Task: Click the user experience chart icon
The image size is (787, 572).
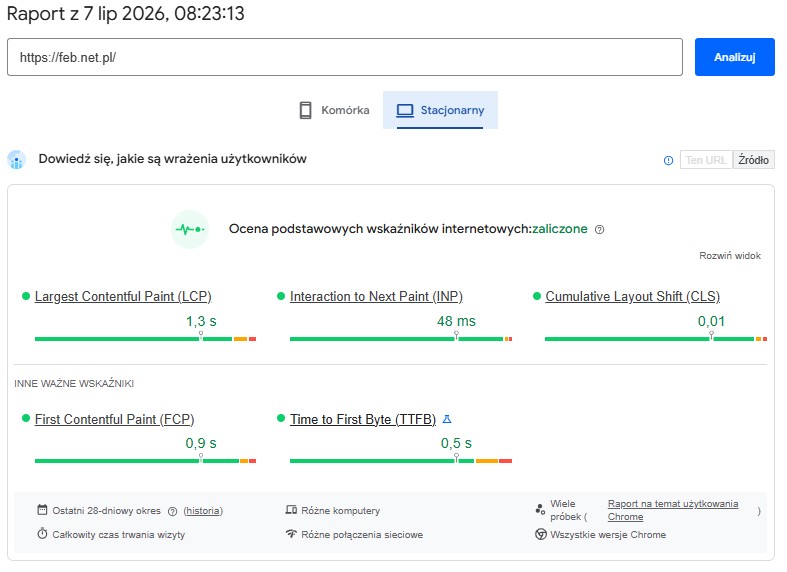Action: 17,160
